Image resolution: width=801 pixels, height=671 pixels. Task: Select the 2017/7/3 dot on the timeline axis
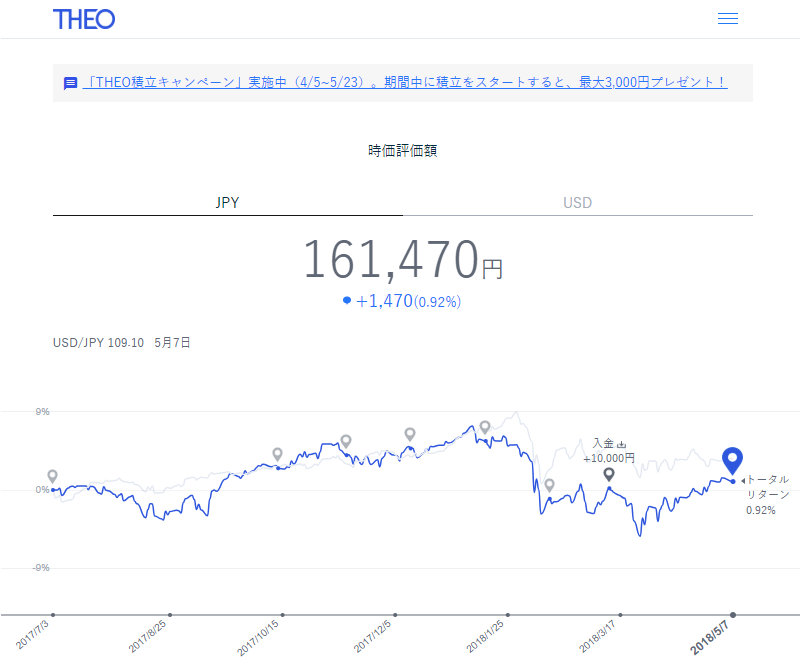(53, 615)
